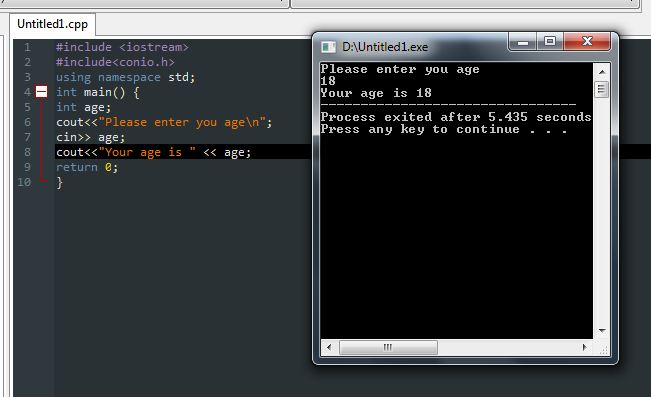Screen dimensions: 651x397
Task: Click the 'return 0;' code line
Action: pos(87,167)
